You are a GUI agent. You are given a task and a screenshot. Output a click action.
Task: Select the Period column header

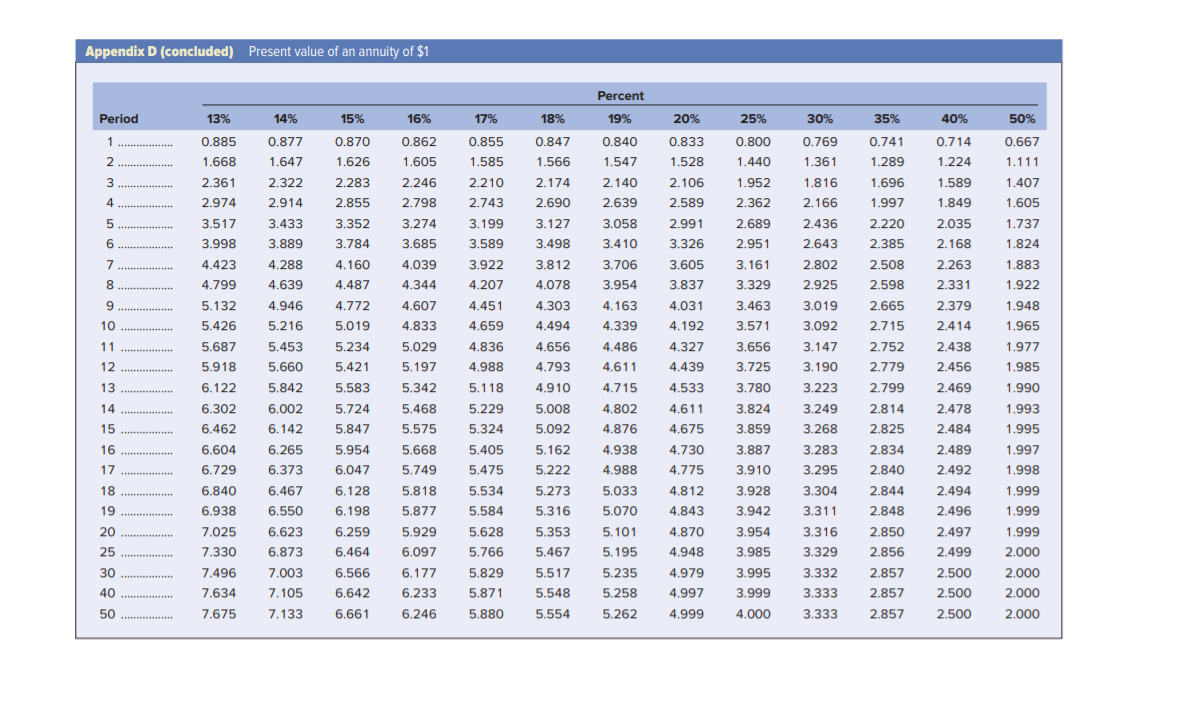click(118, 118)
